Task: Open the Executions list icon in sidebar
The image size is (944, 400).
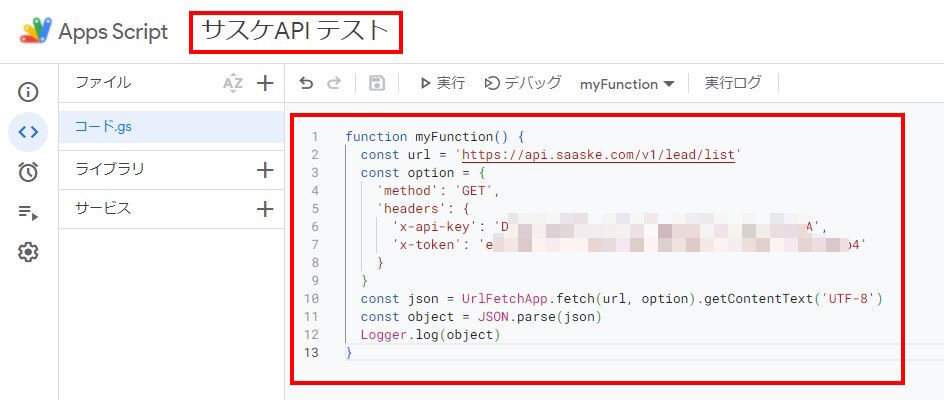Action: click(x=28, y=212)
